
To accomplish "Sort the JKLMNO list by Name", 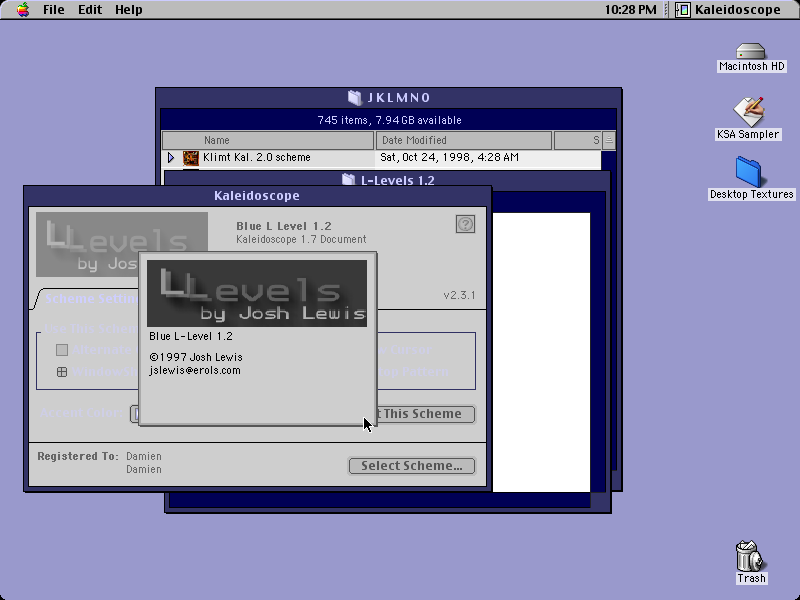I will point(268,140).
